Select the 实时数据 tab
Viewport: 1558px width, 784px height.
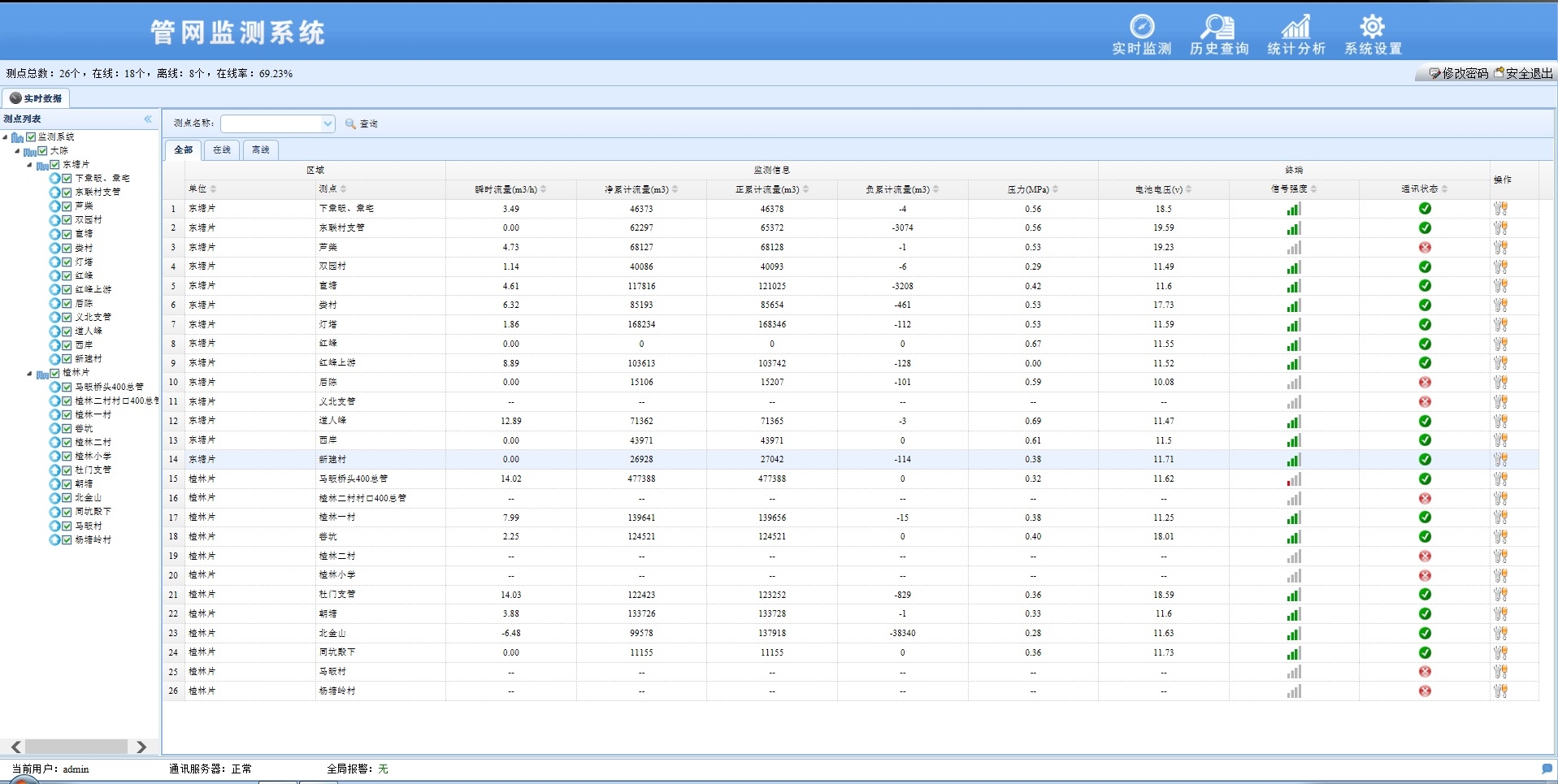[x=36, y=98]
